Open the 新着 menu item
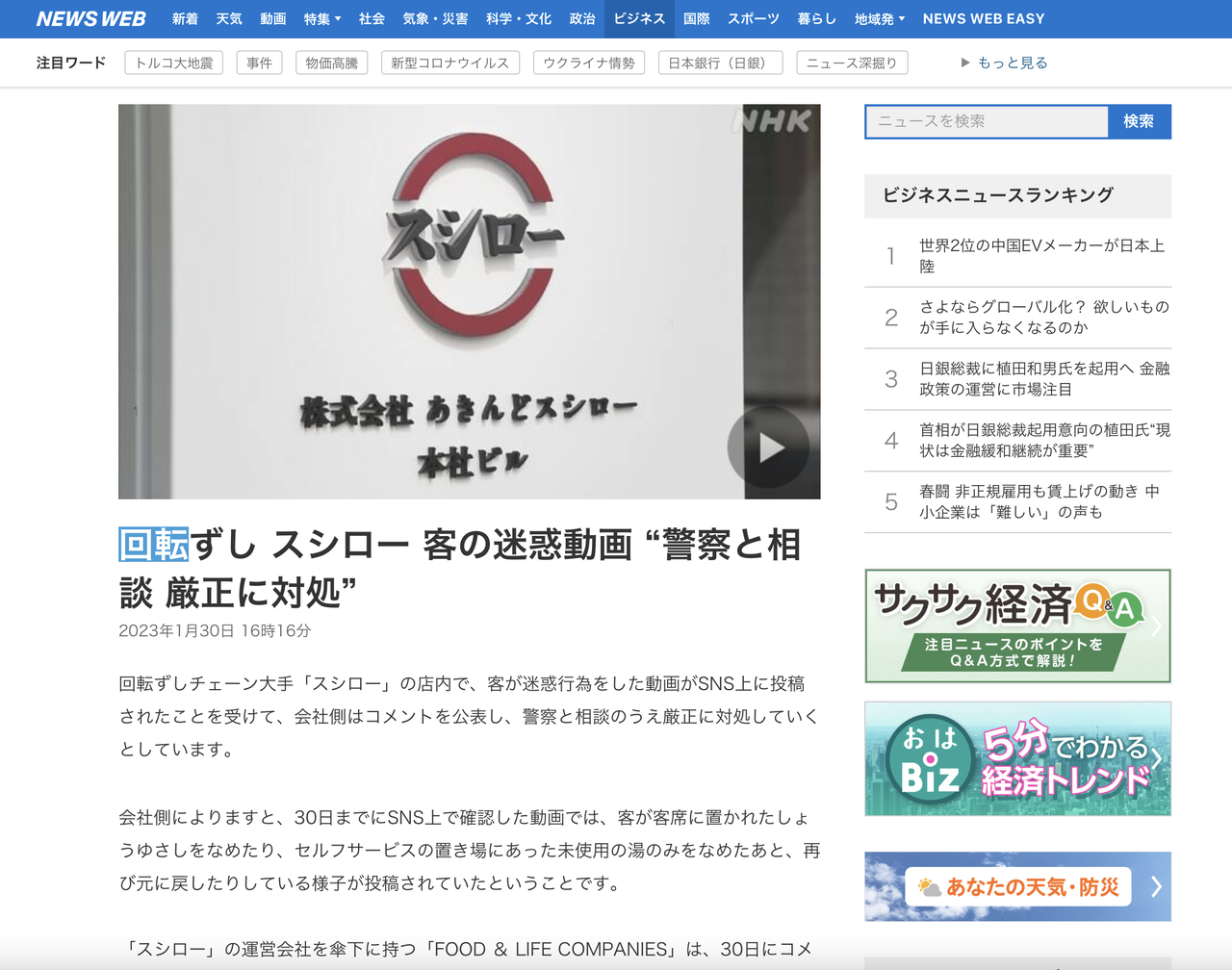This screenshot has height=970, width=1232. pyautogui.click(x=185, y=19)
